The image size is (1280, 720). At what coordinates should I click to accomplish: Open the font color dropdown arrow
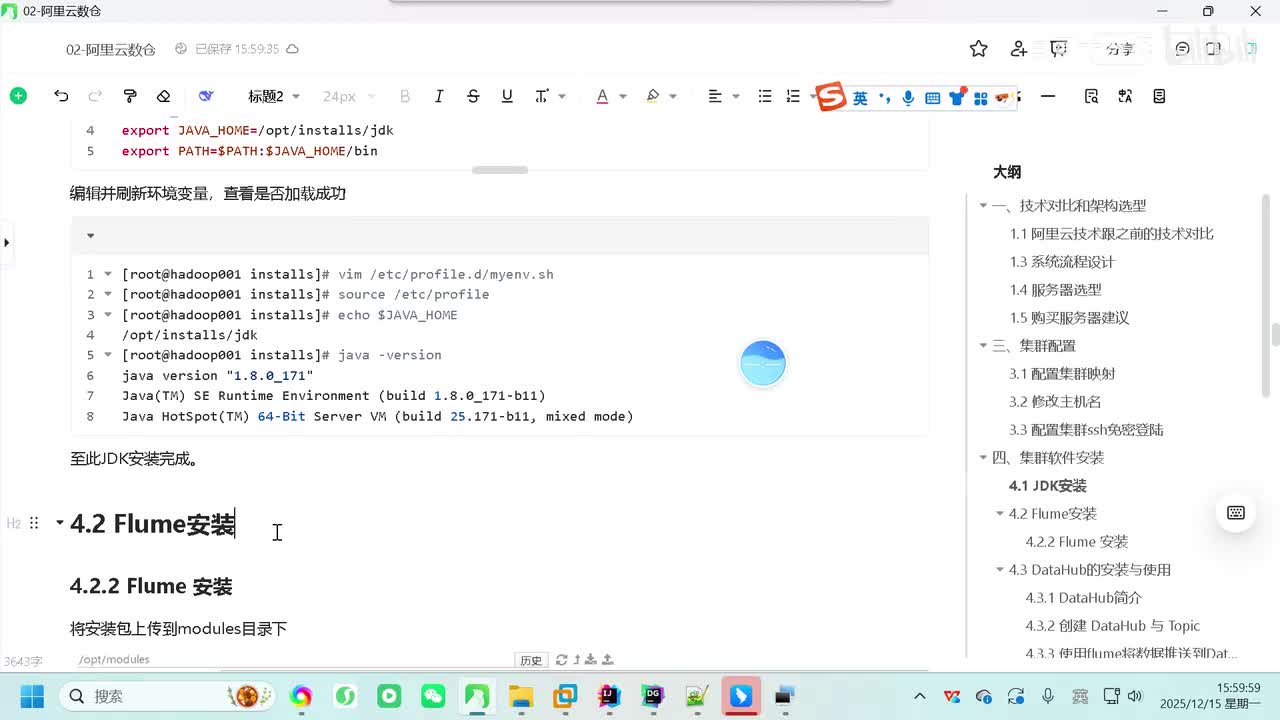point(622,96)
